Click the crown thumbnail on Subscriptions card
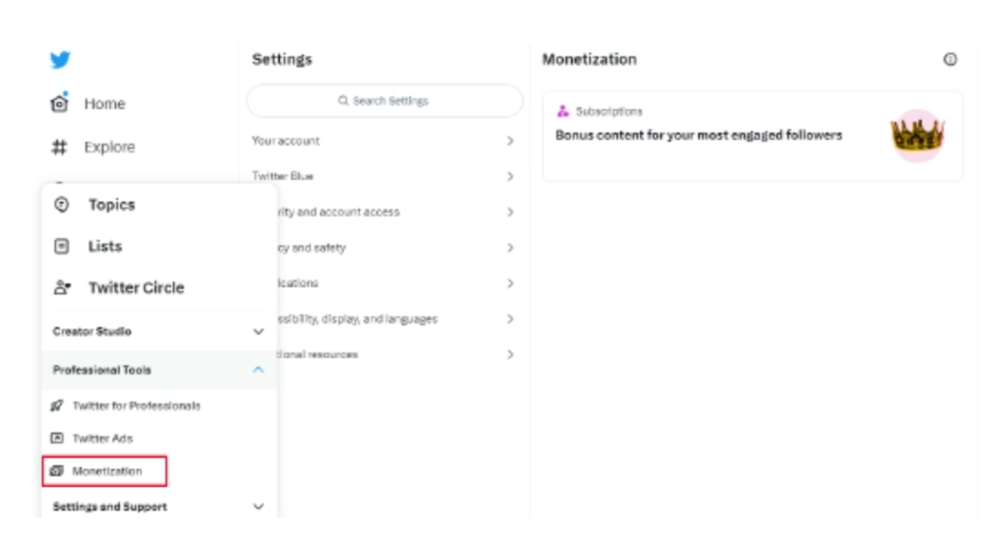1000x557 pixels. coord(917,135)
